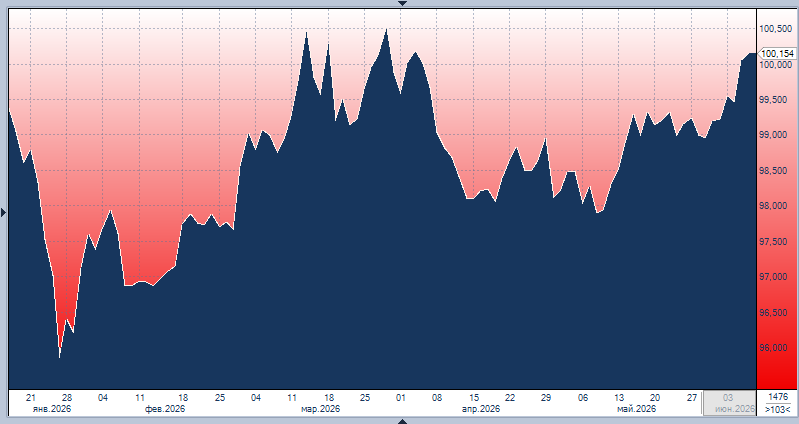Collapse the panel using top-edge arrow
The width and height of the screenshot is (799, 424).
tap(402, 4)
